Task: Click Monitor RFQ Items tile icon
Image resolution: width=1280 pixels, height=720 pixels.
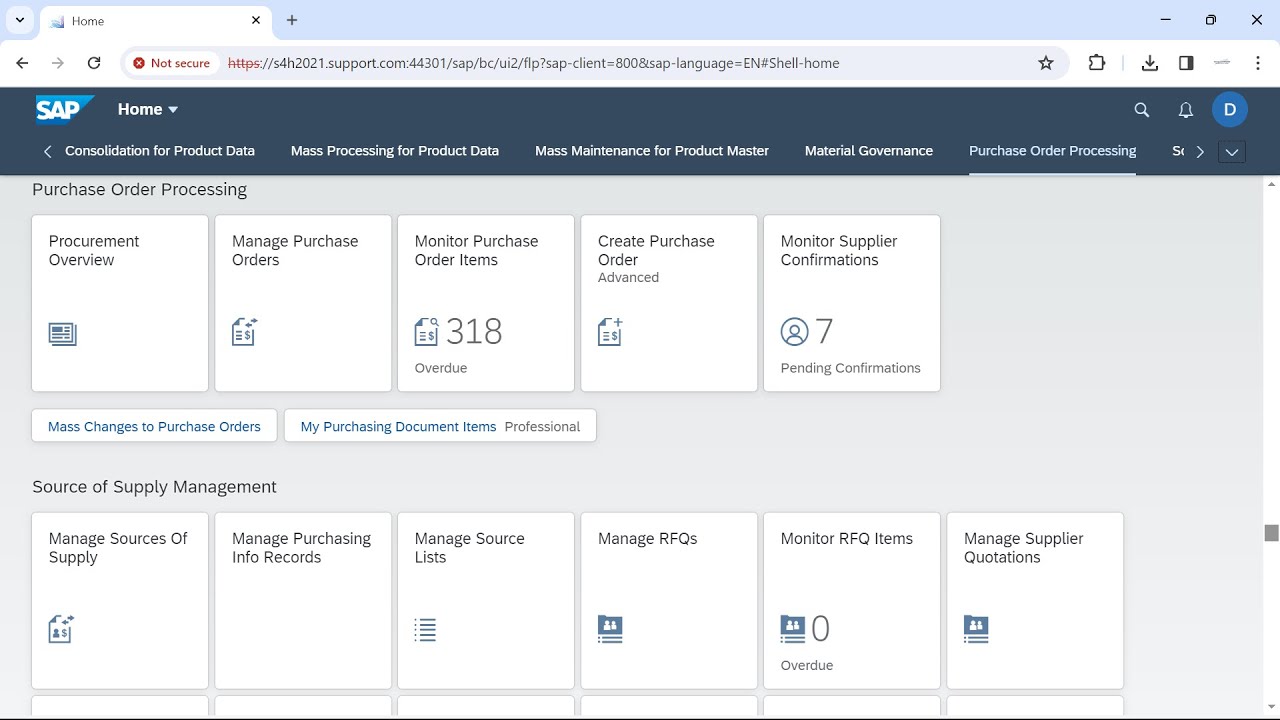Action: coord(792,629)
